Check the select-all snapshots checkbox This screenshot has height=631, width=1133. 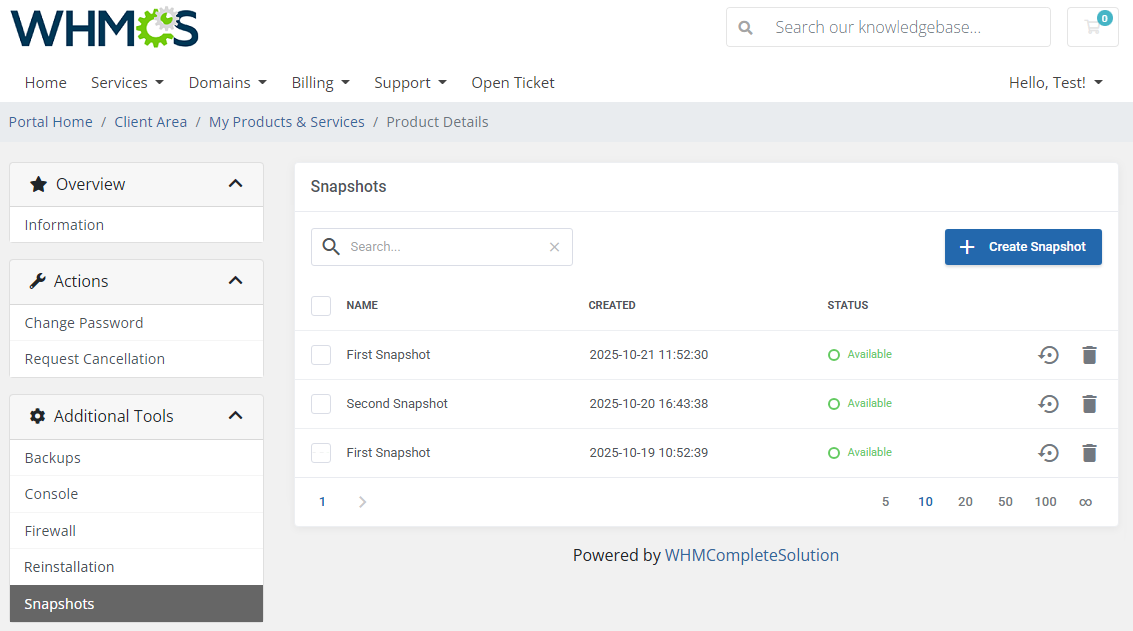pos(320,305)
